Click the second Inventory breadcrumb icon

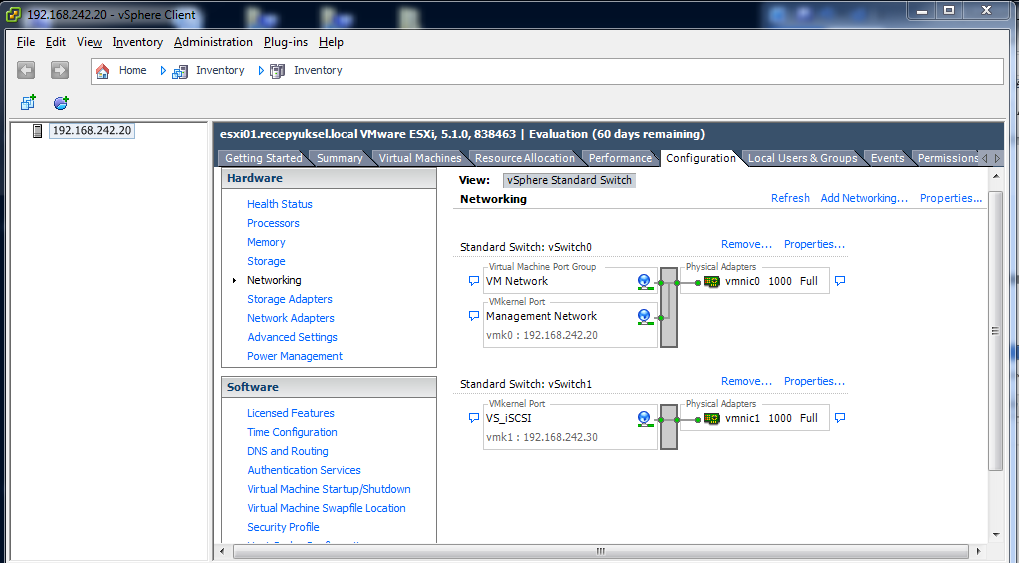277,72
